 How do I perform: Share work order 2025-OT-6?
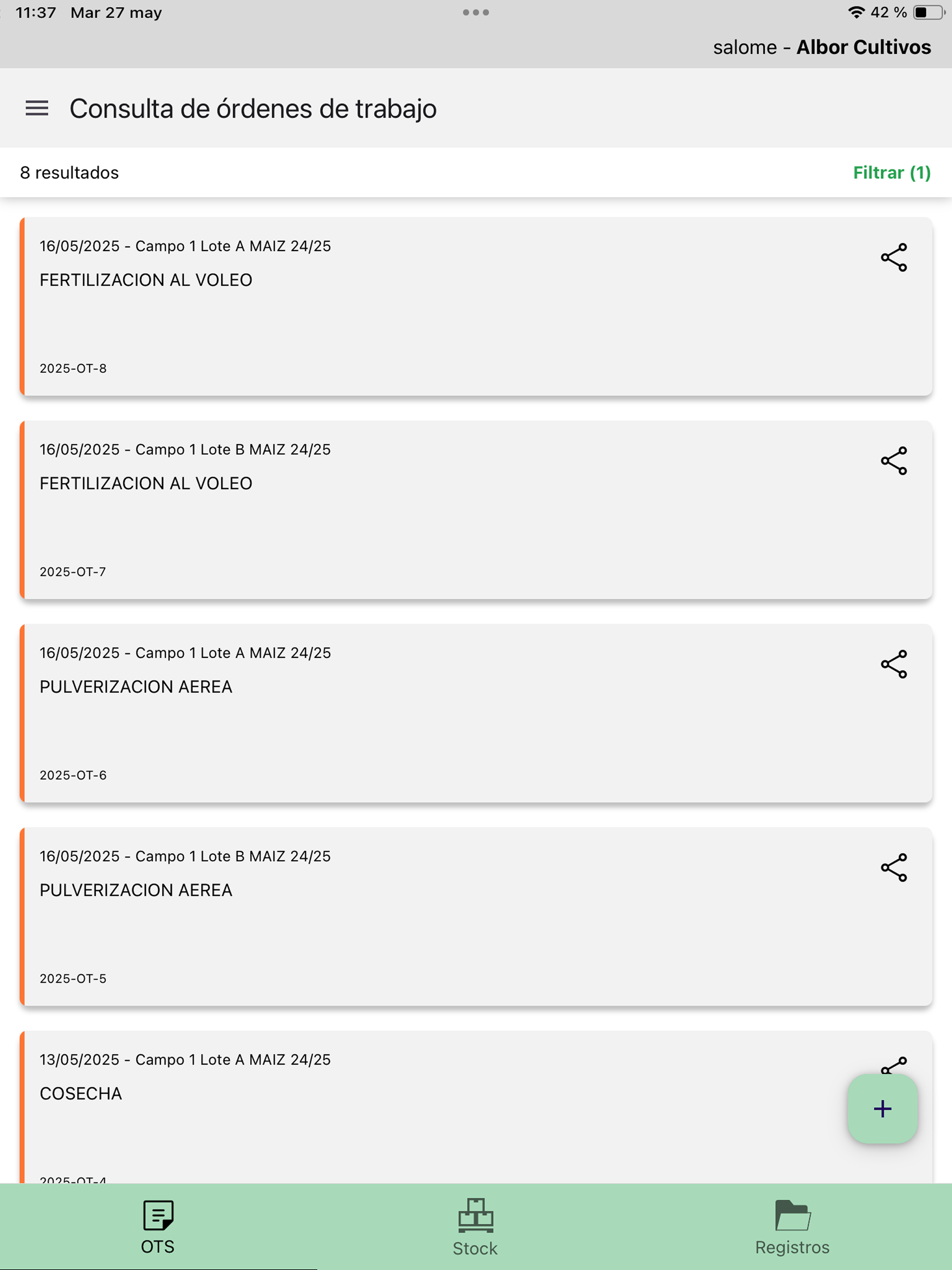(x=894, y=664)
